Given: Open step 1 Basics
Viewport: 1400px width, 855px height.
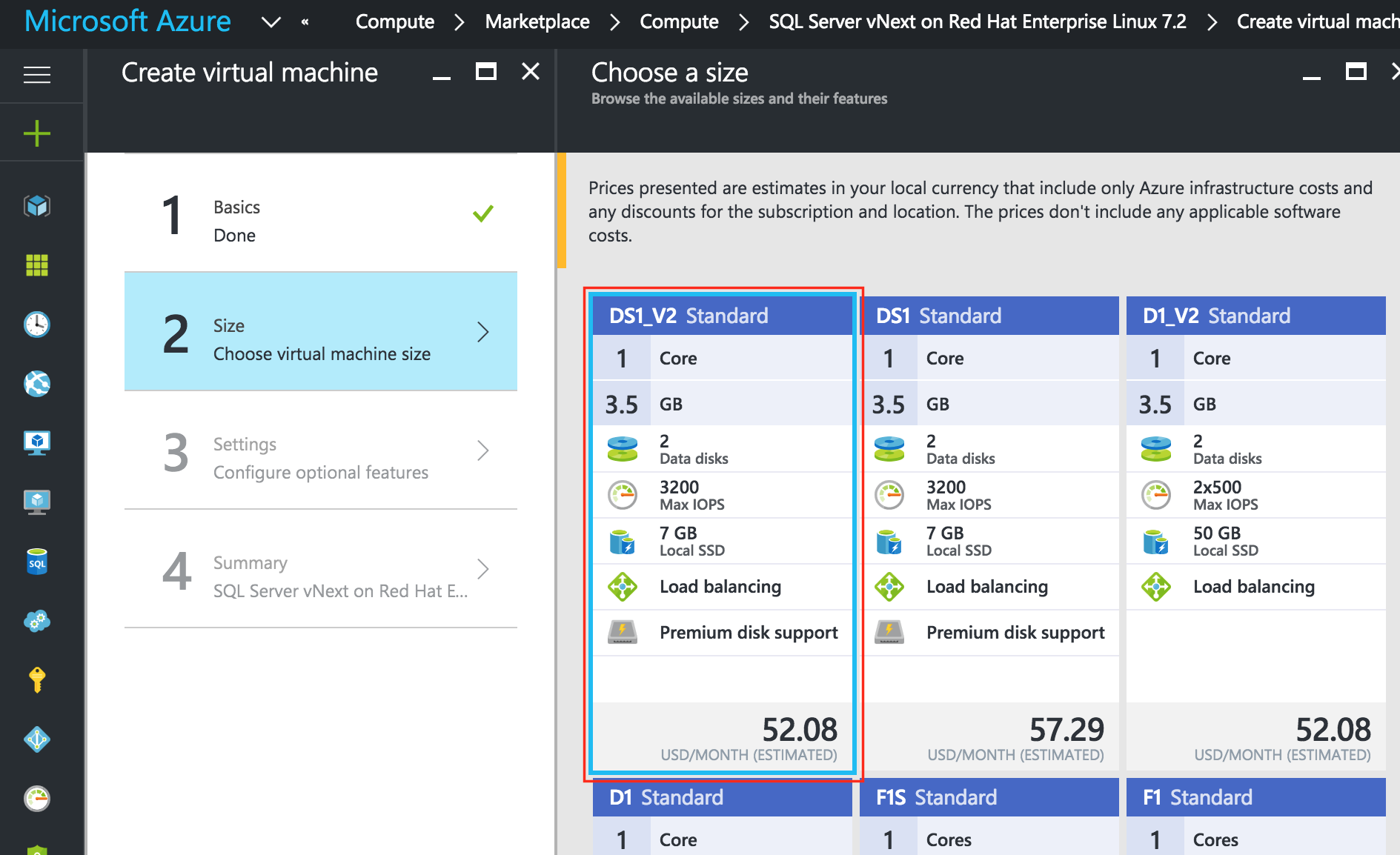Looking at the screenshot, I should pos(321,213).
